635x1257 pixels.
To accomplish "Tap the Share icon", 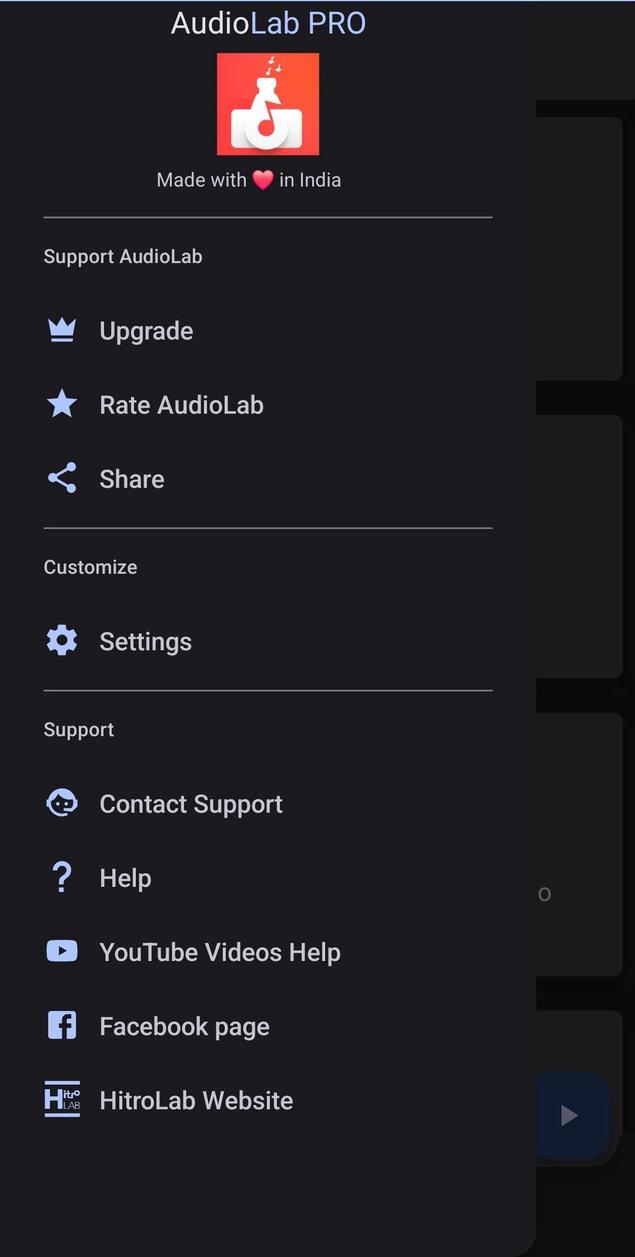I will tap(61, 478).
